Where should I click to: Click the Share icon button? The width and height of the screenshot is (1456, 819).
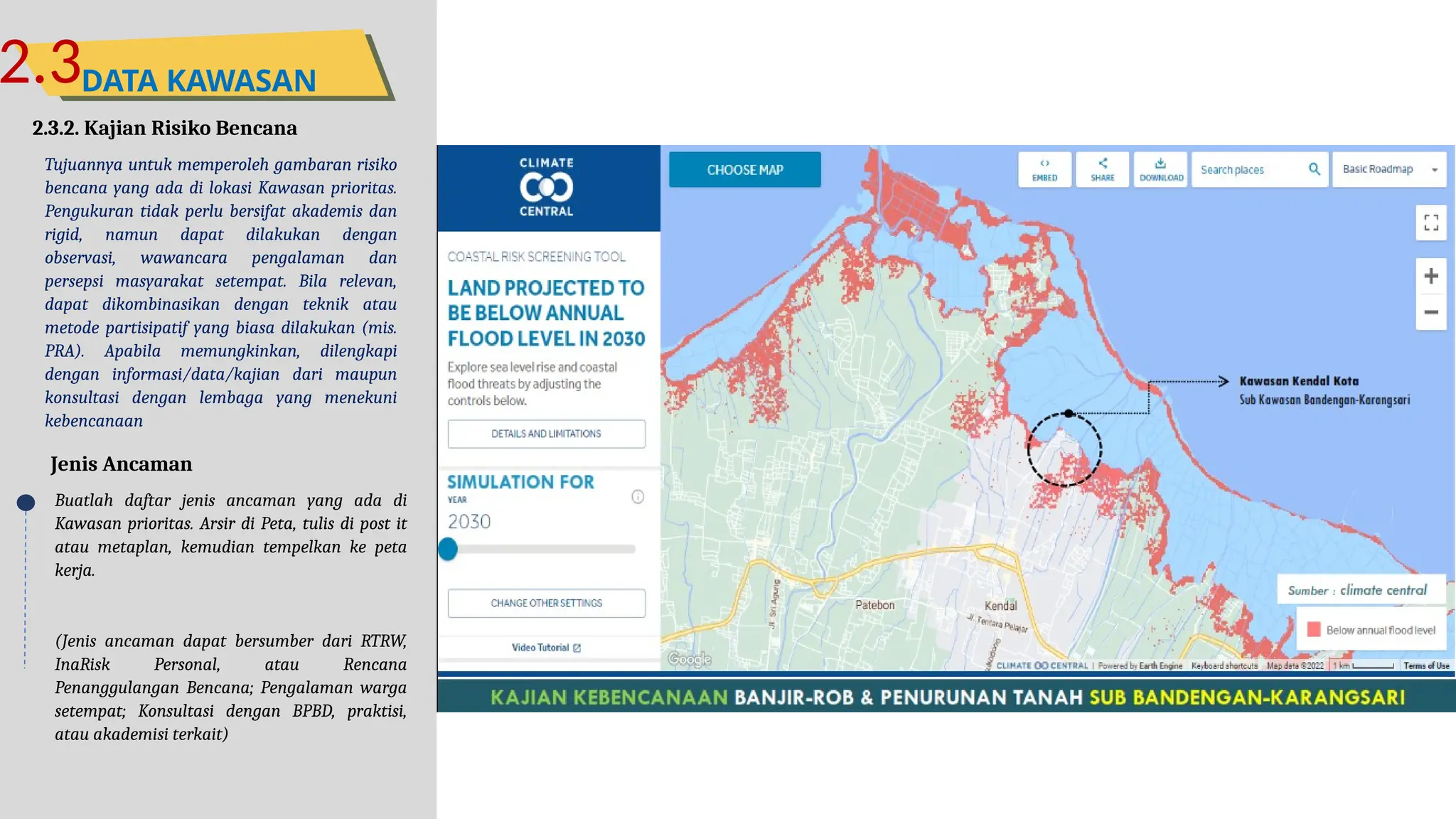pyautogui.click(x=1103, y=169)
